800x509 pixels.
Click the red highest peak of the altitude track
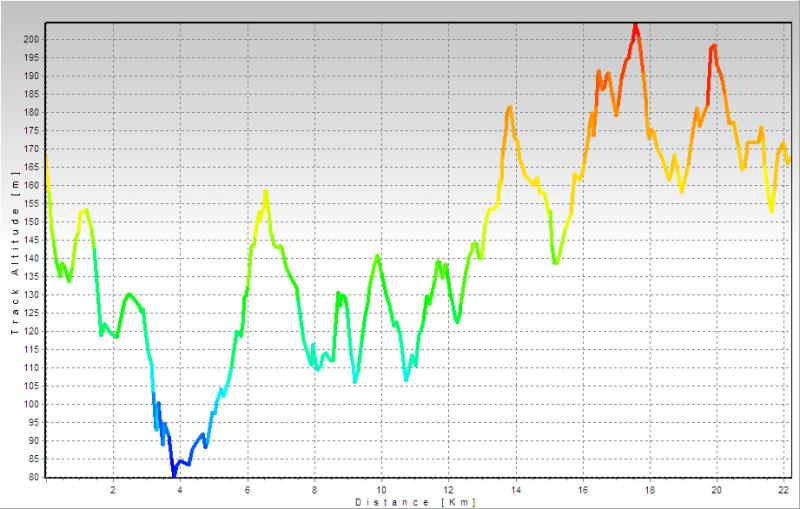[x=635, y=25]
